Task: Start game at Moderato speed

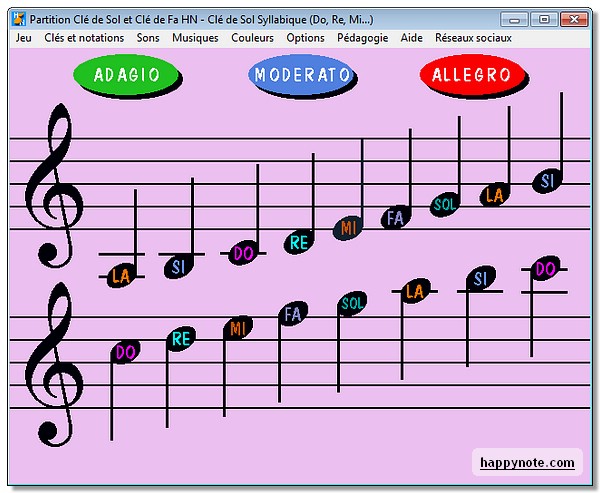Action: [302, 75]
